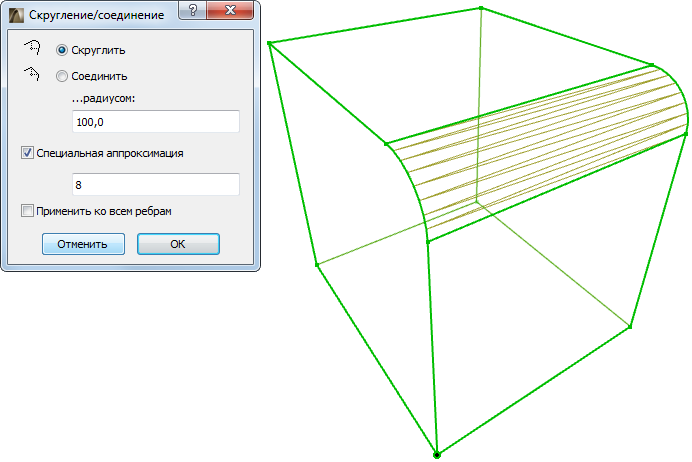The image size is (692, 462).
Task: Select the Соединить radio button
Action: click(62, 76)
